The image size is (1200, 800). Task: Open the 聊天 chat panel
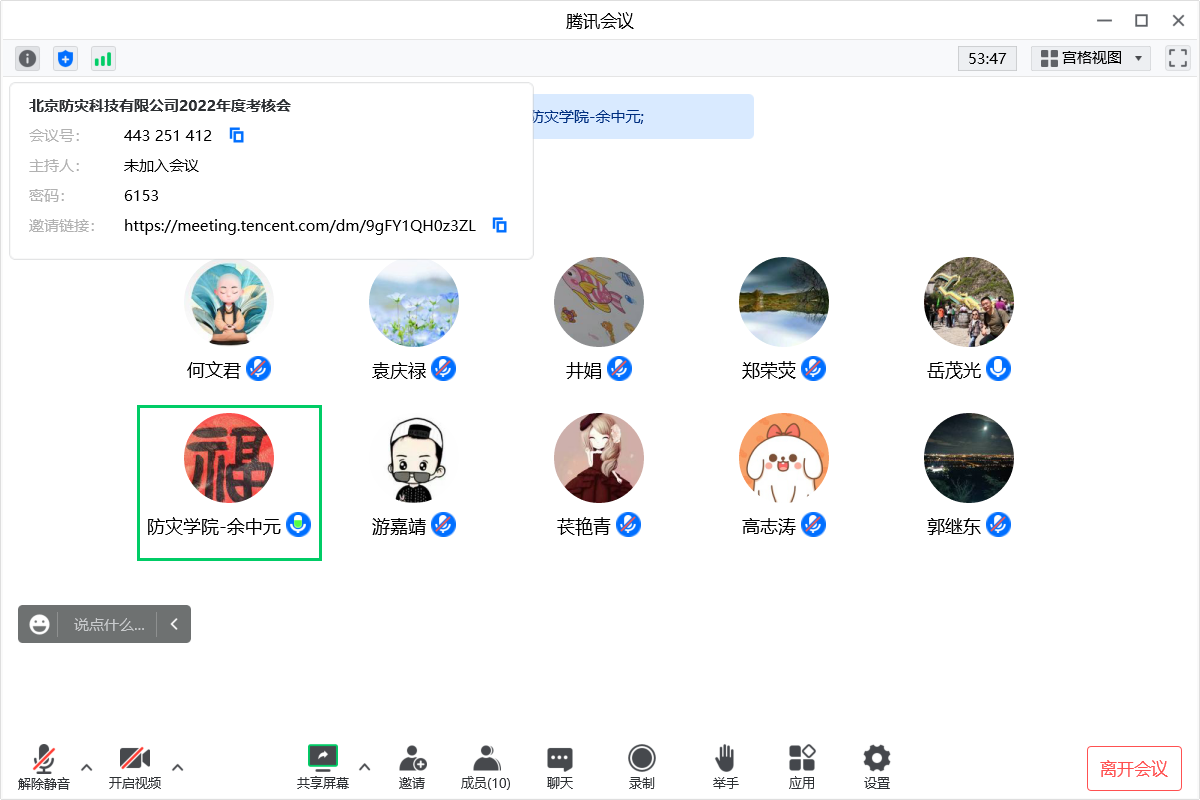(x=560, y=768)
